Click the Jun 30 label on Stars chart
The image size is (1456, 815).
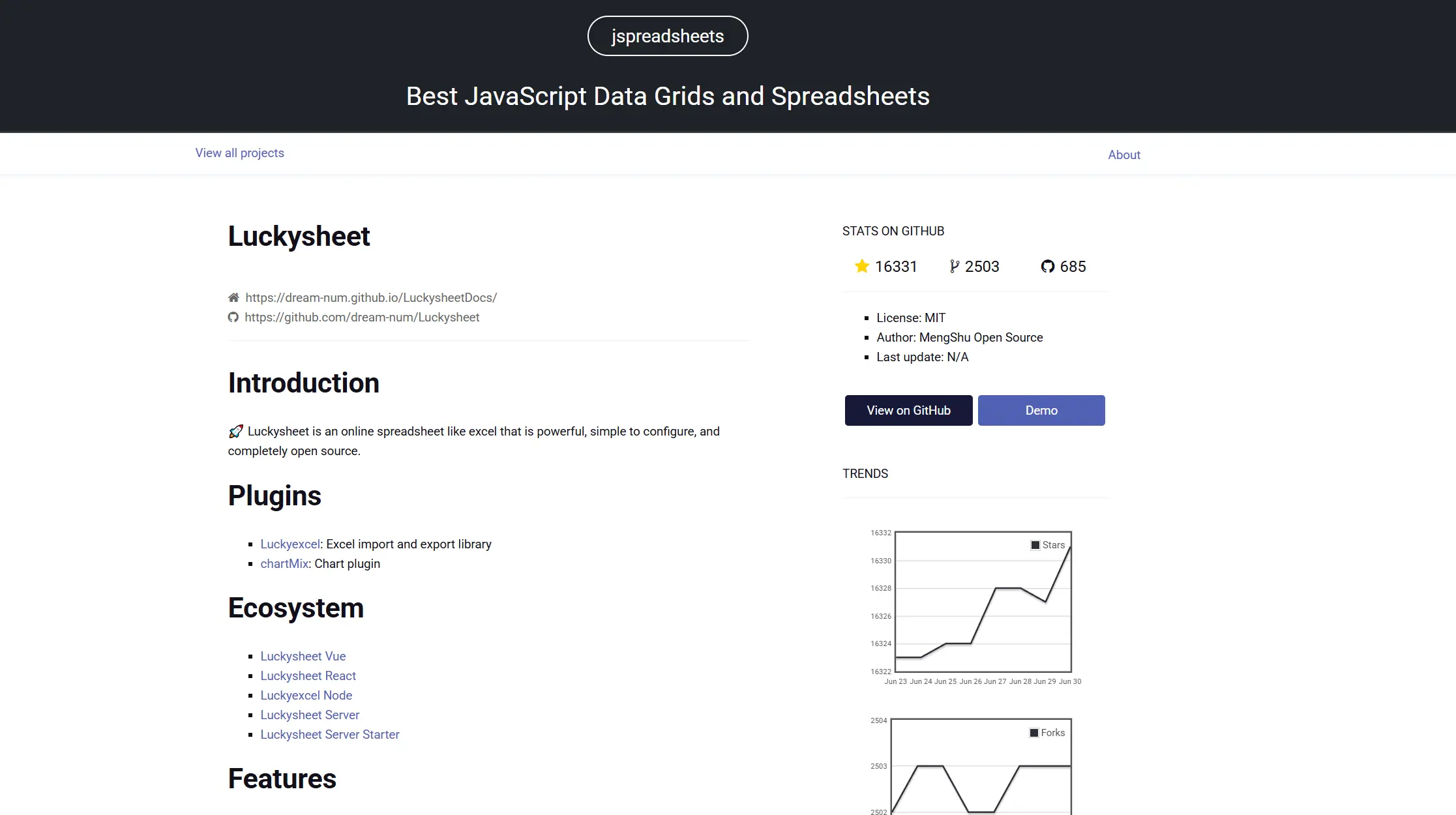[1069, 681]
